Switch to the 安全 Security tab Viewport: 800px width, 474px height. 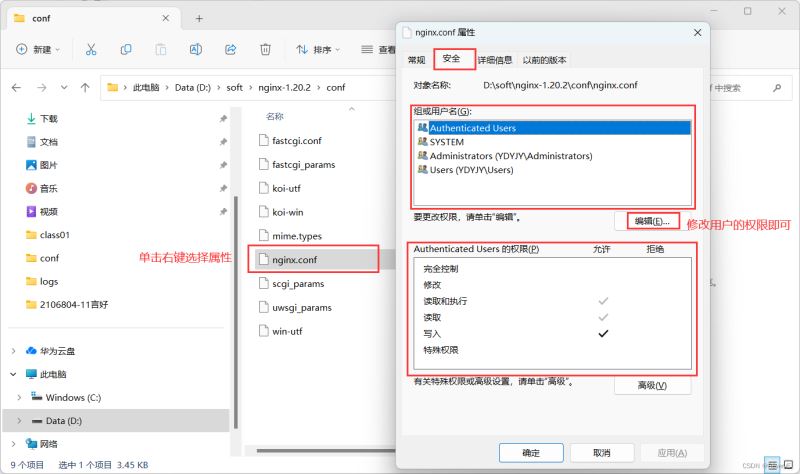452,59
